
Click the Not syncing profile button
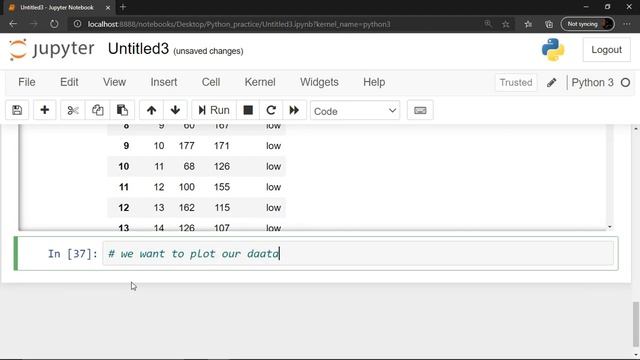tap(587, 24)
